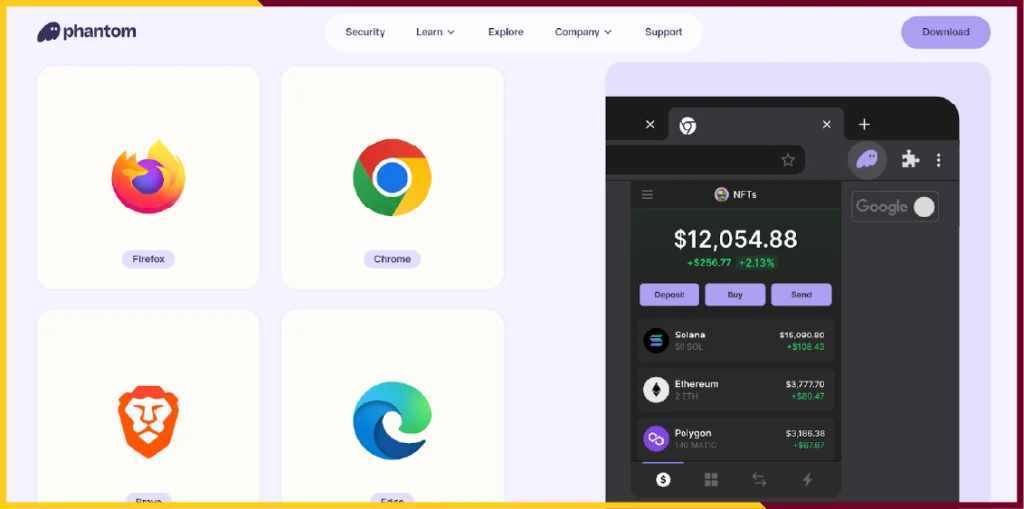Open the lightning activity tab icon
Image resolution: width=1024 pixels, height=509 pixels.
[807, 480]
